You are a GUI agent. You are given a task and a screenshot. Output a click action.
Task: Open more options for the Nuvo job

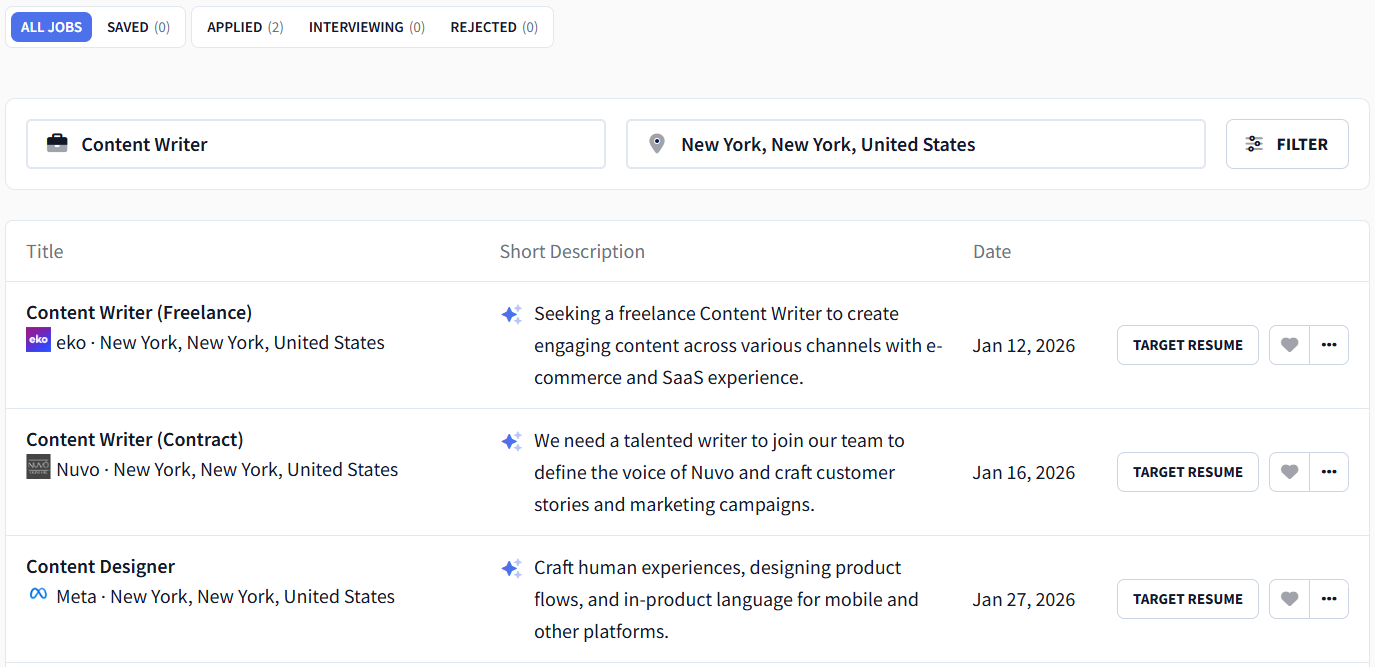click(x=1329, y=472)
